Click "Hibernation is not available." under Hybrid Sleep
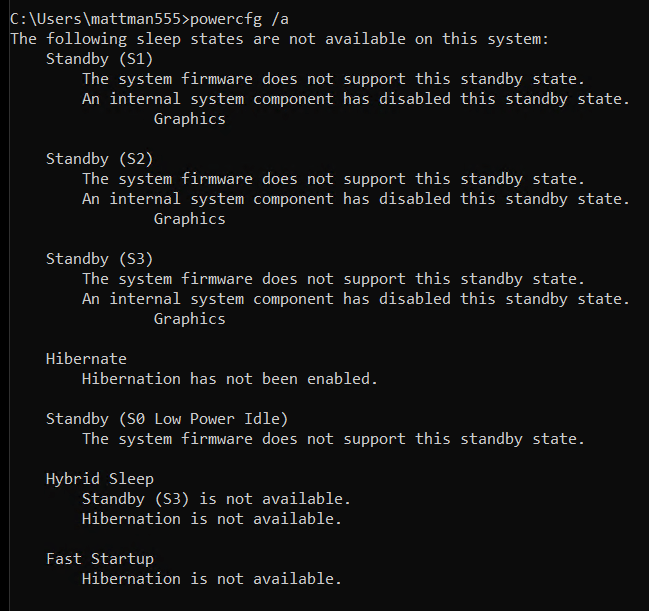Image resolution: width=649 pixels, height=611 pixels. tap(212, 519)
